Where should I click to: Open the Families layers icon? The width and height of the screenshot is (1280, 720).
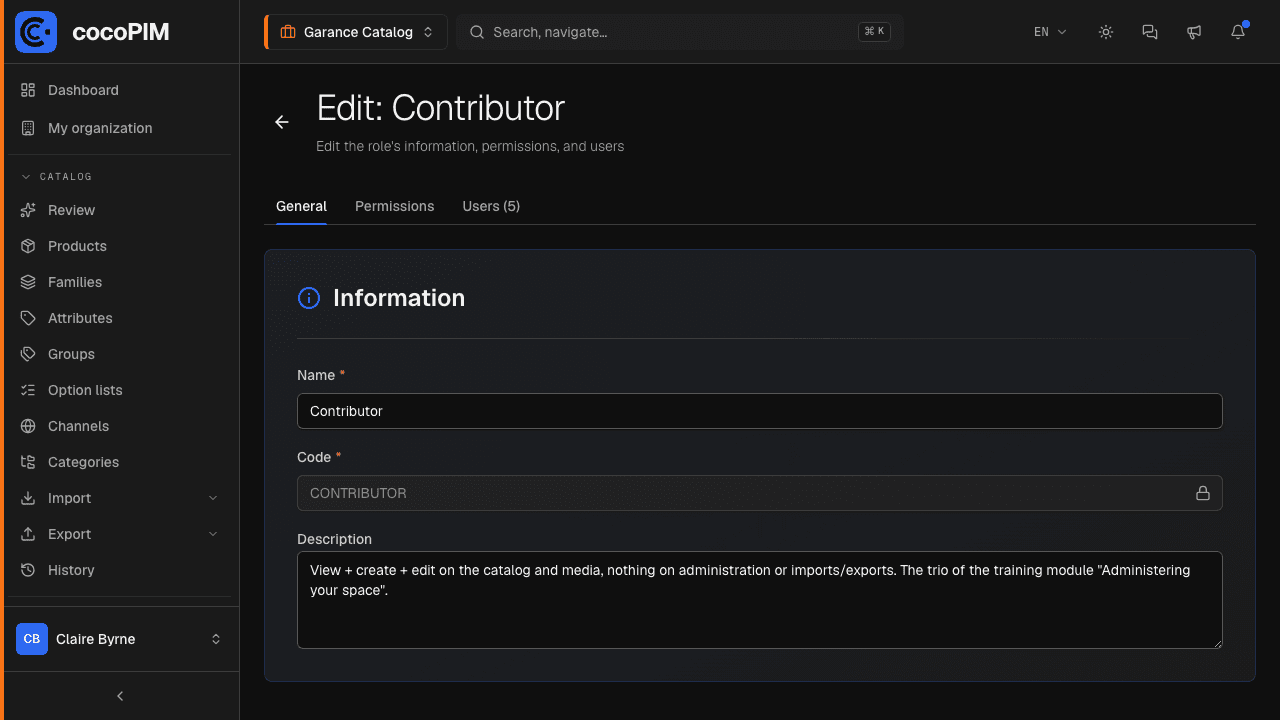click(x=28, y=282)
